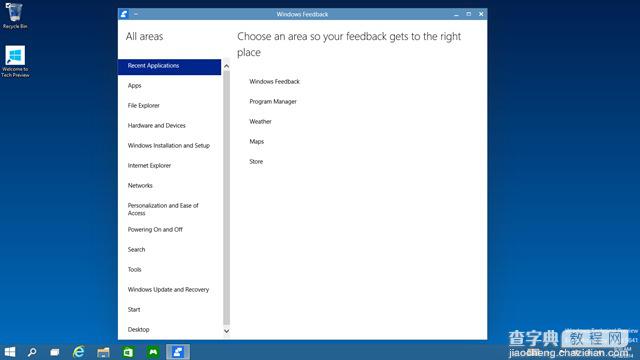Open Task View icon on taskbar
The image size is (640, 360).
[x=55, y=352]
